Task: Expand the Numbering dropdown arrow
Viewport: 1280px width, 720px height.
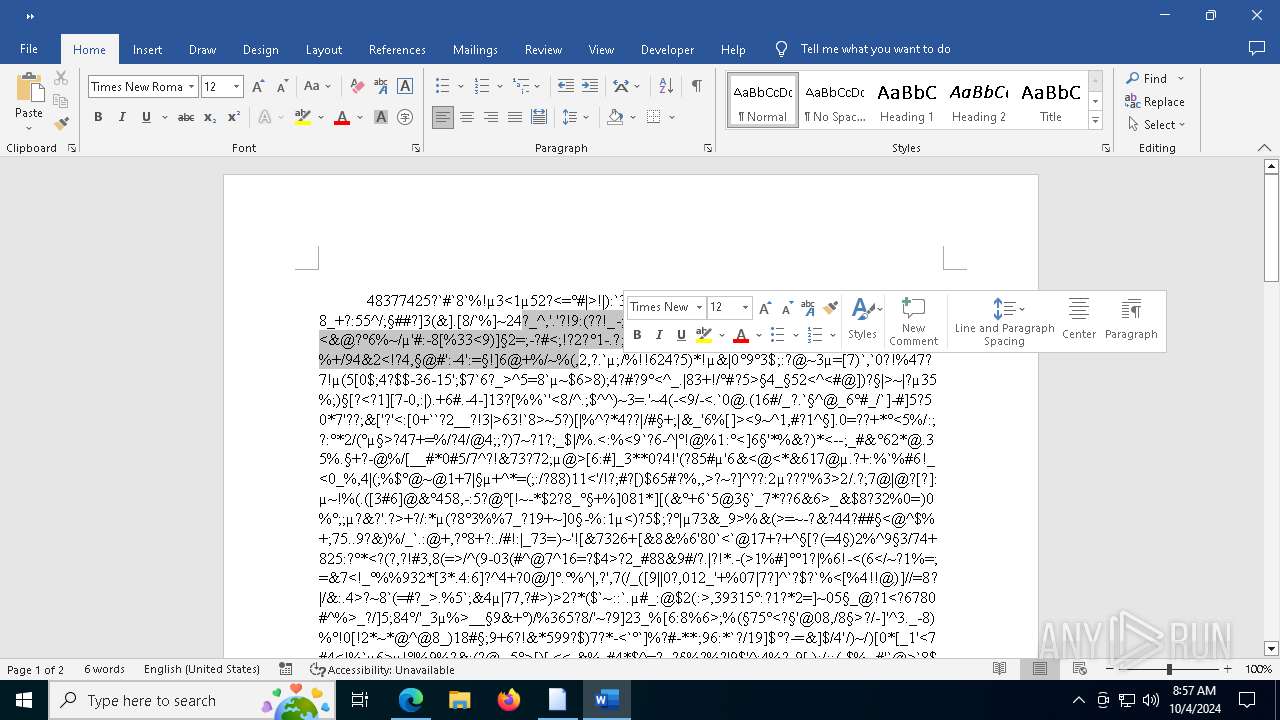Action: pos(499,87)
